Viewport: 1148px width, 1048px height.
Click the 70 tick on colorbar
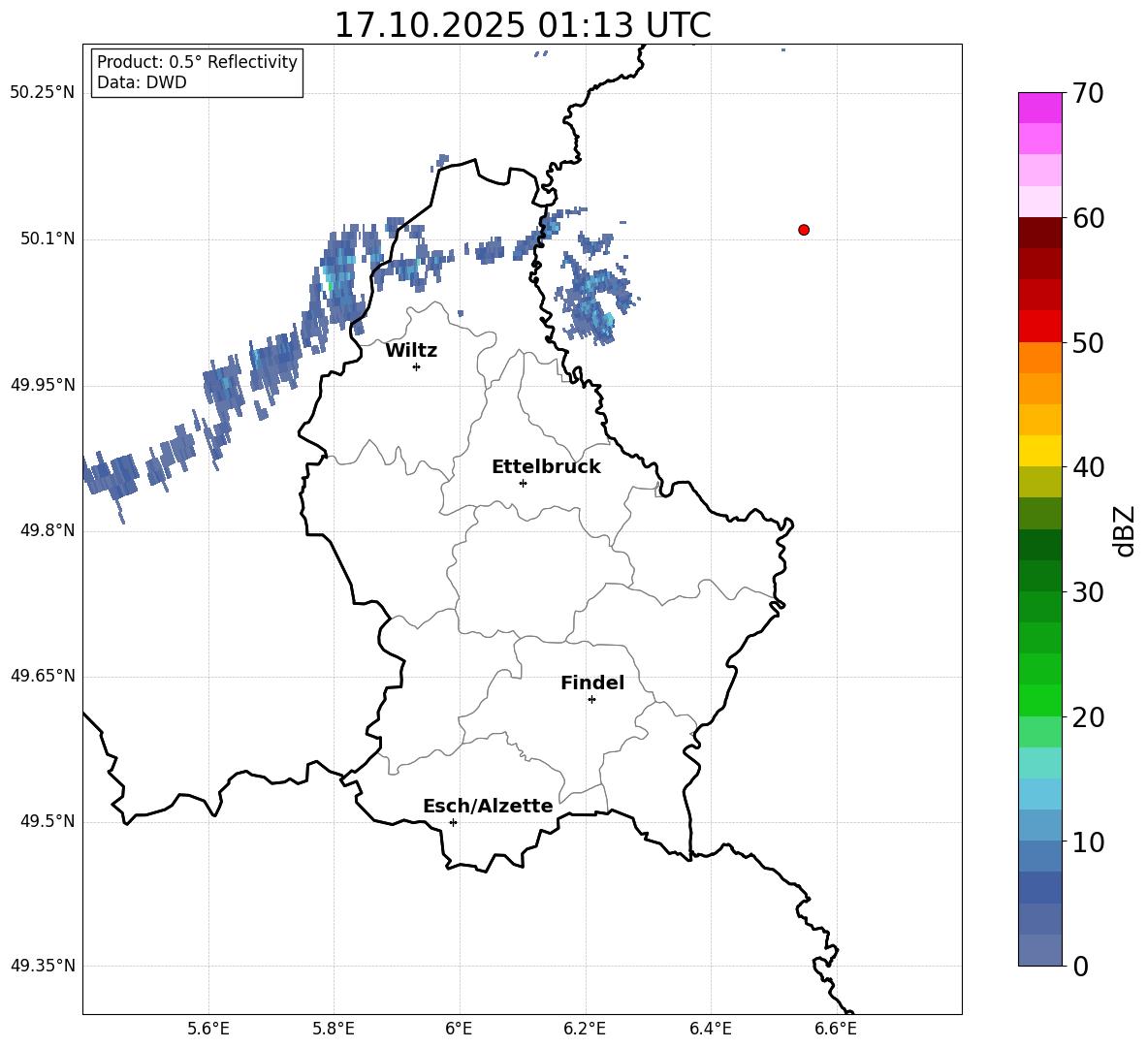(x=1088, y=93)
